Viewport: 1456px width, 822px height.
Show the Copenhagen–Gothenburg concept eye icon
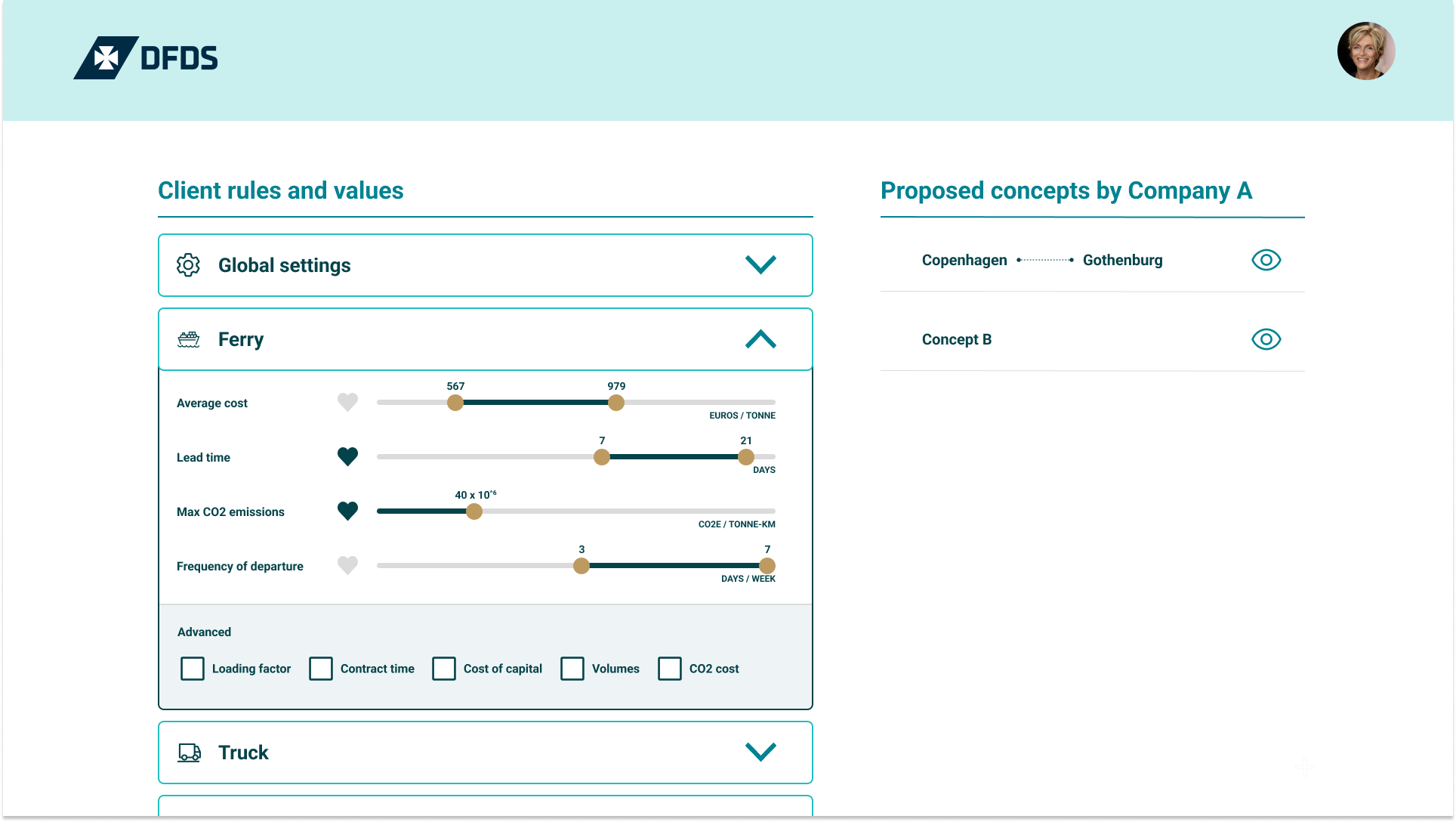(x=1266, y=260)
